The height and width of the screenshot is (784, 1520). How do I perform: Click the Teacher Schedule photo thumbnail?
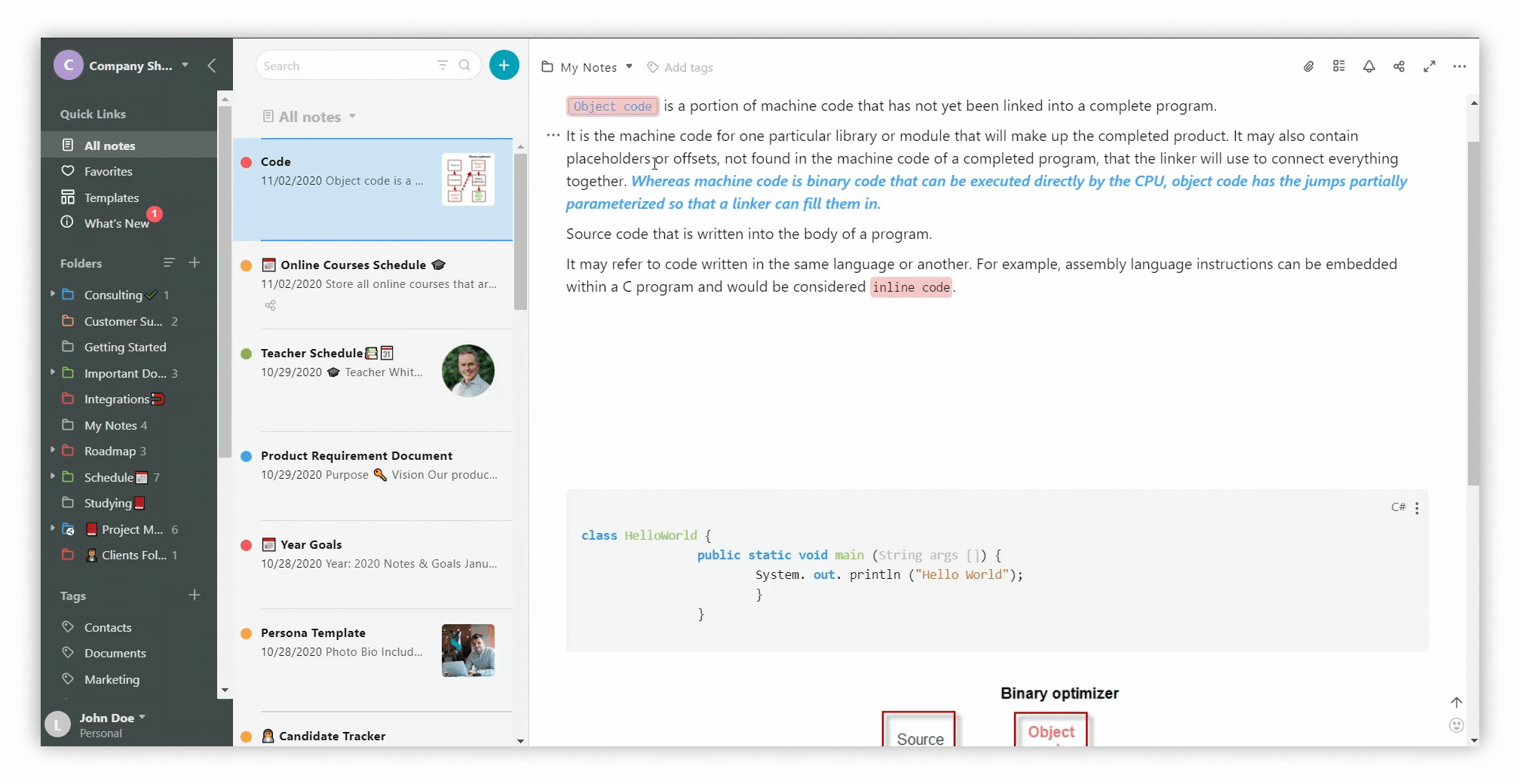[x=468, y=370]
